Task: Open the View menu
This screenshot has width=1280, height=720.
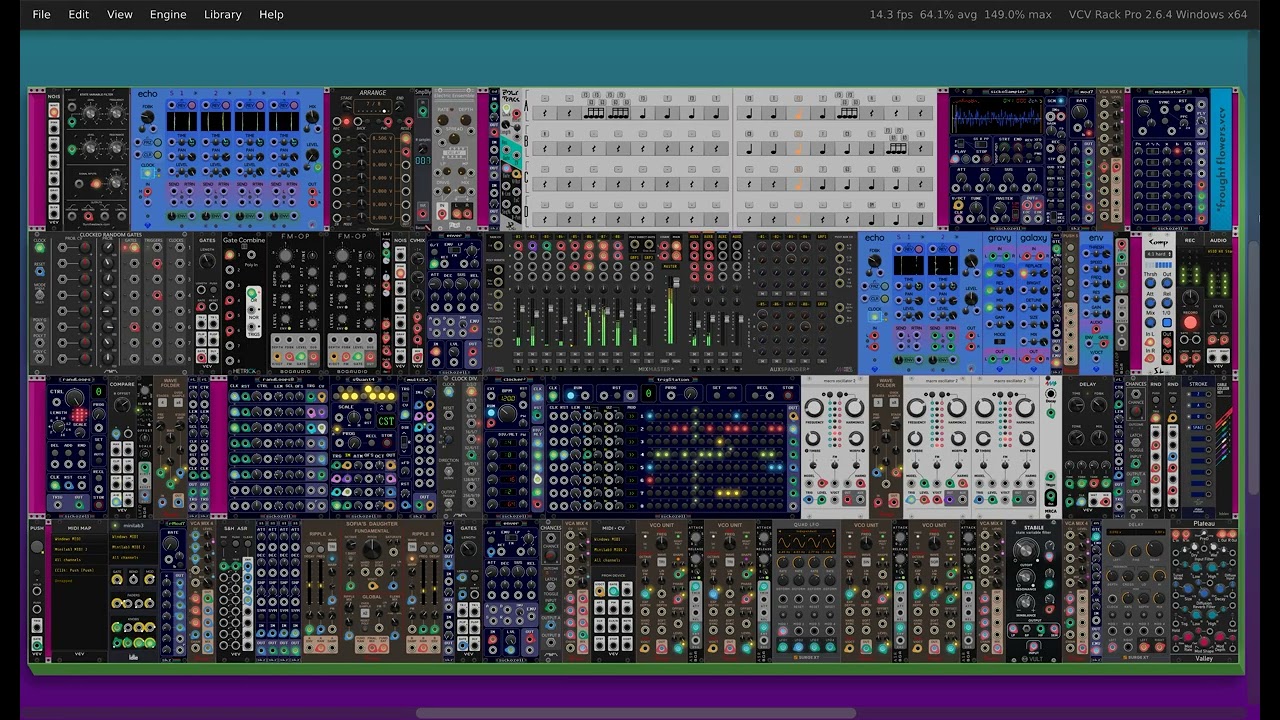Action: point(120,14)
